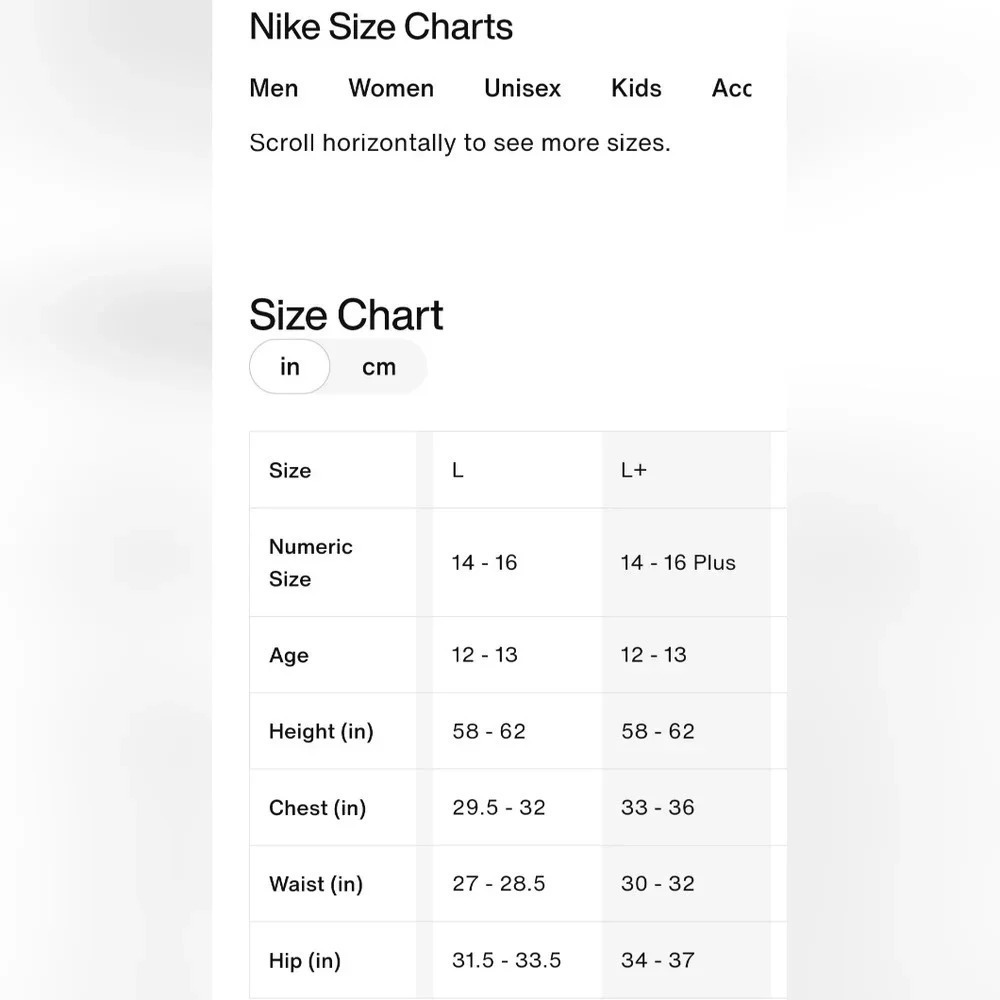
Task: Select the L size column header
Action: (517, 470)
